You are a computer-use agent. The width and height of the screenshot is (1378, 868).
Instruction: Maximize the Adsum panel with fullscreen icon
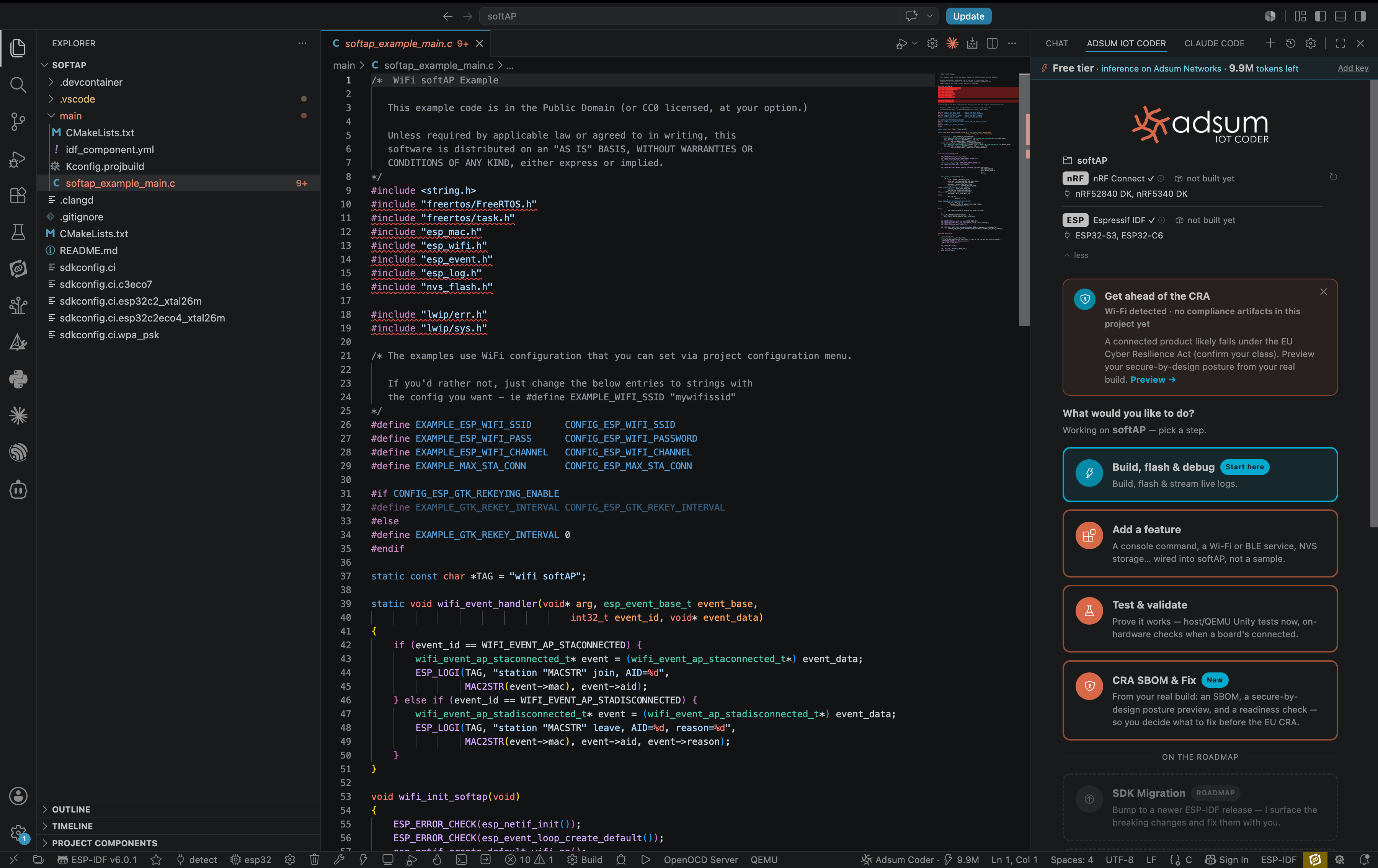pyautogui.click(x=1340, y=44)
